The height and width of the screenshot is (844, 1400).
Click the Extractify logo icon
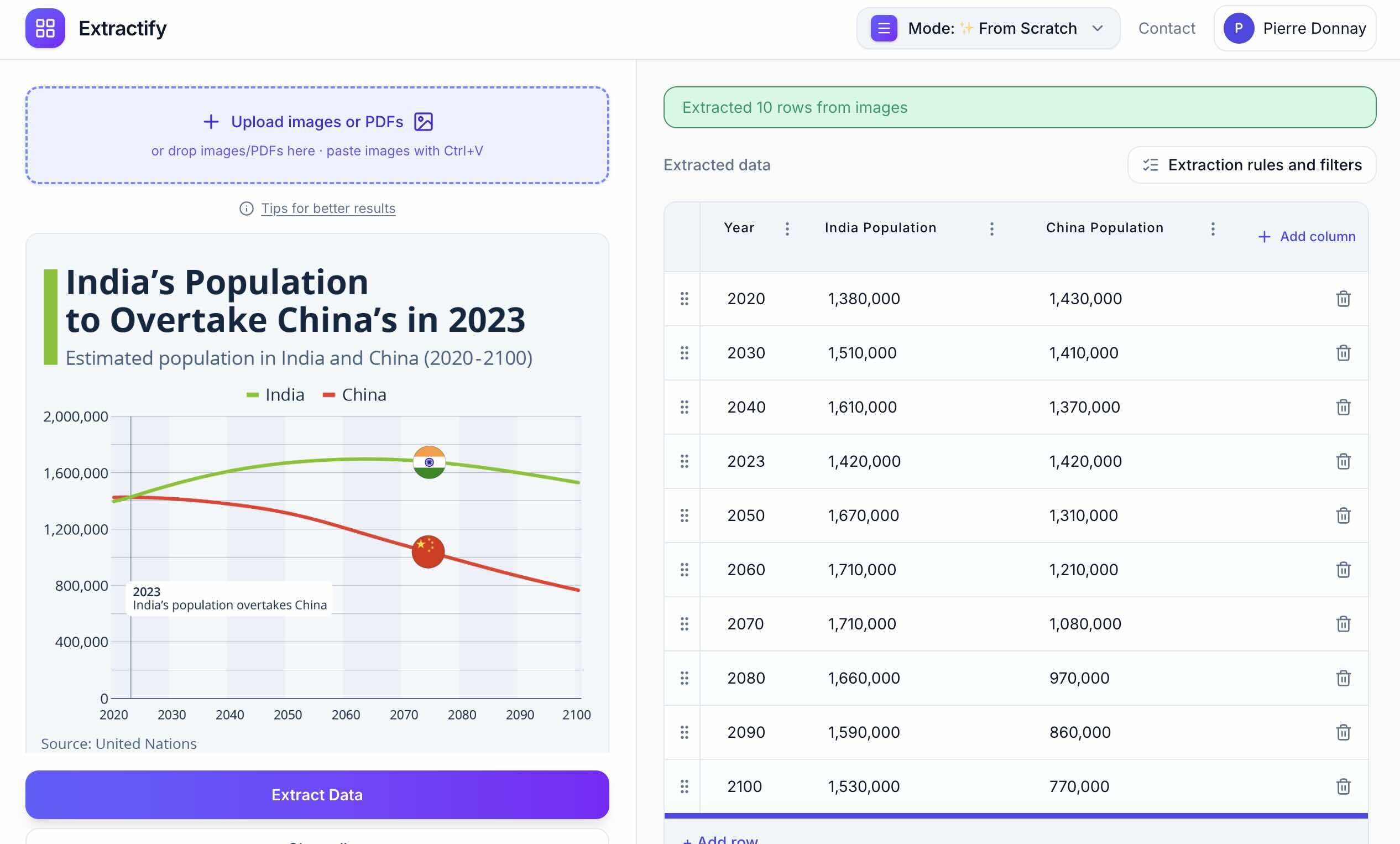[45, 28]
